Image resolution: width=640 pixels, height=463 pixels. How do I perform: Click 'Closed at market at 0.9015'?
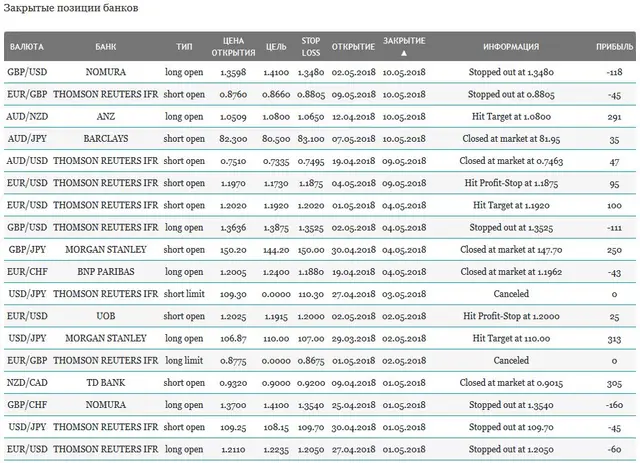pos(511,383)
